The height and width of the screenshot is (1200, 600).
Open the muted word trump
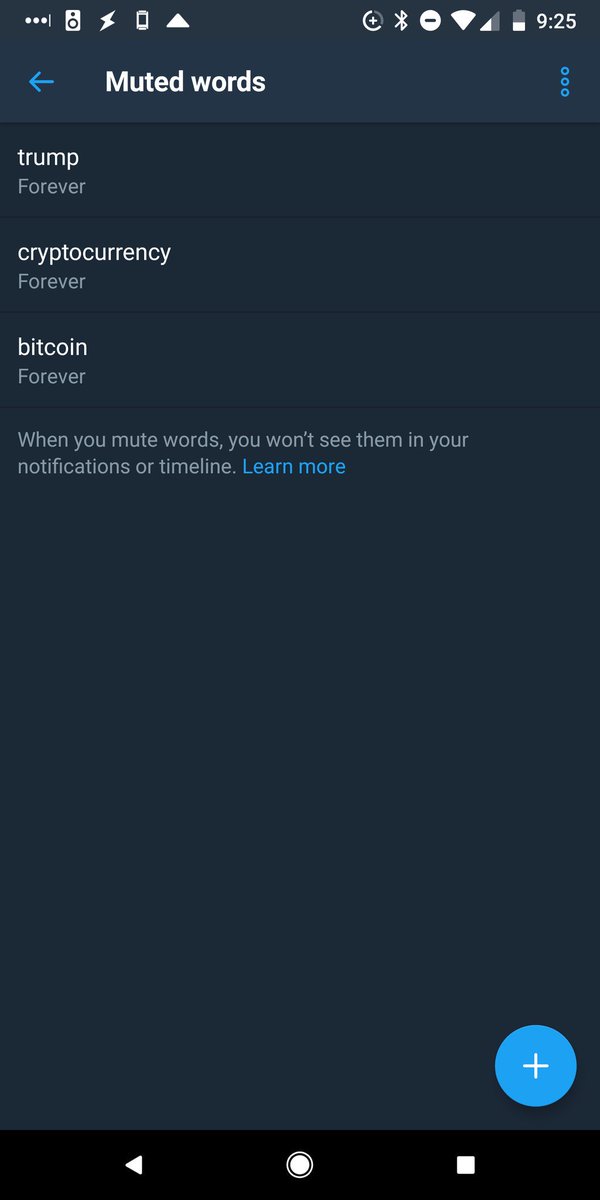point(300,170)
